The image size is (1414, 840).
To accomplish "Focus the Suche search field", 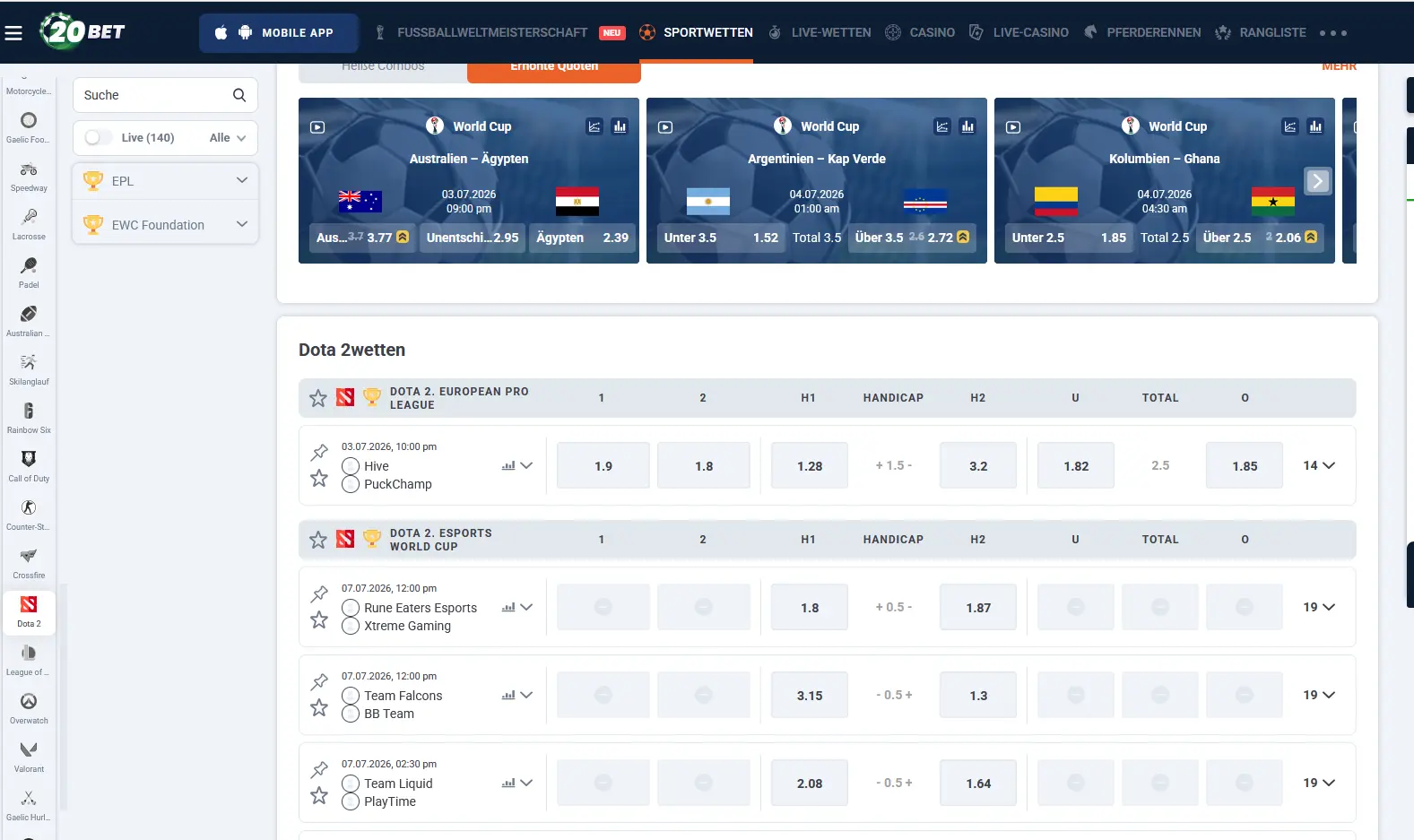I will pyautogui.click(x=165, y=95).
